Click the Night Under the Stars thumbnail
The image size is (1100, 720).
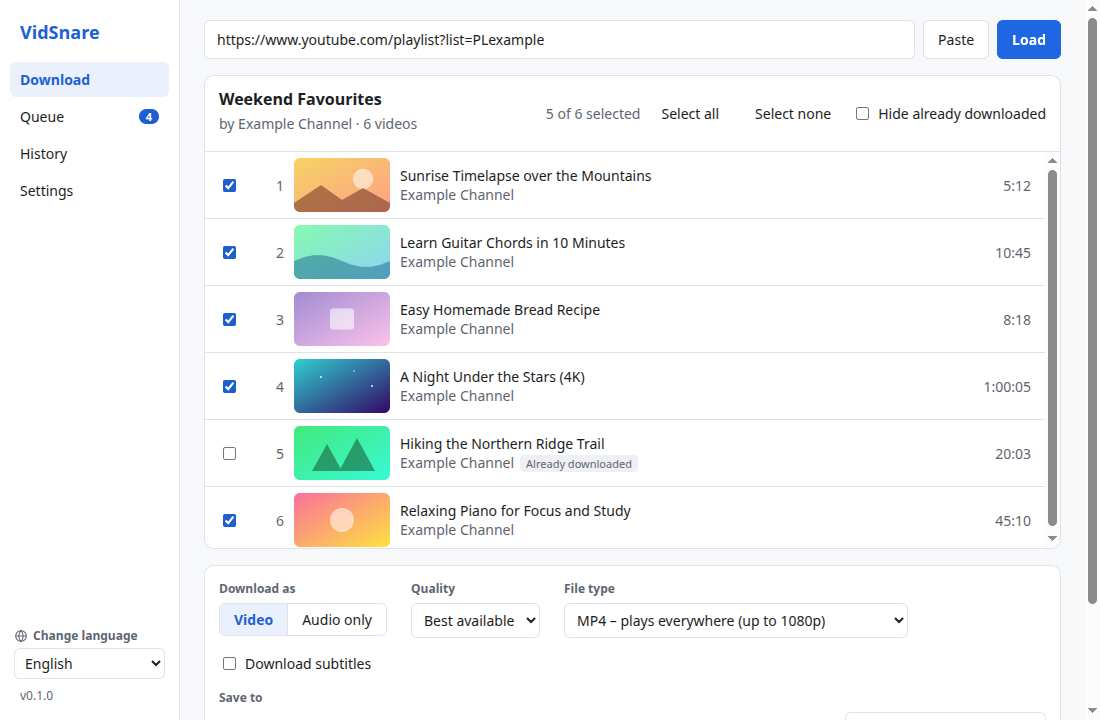[x=342, y=387]
